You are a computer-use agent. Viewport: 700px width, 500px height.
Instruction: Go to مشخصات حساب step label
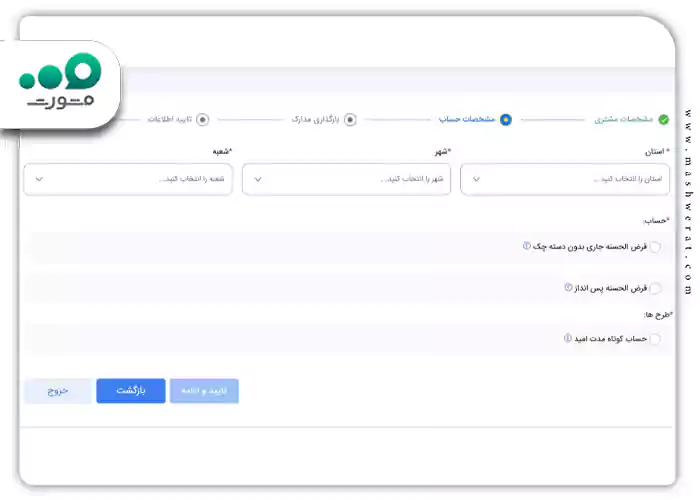(x=467, y=119)
